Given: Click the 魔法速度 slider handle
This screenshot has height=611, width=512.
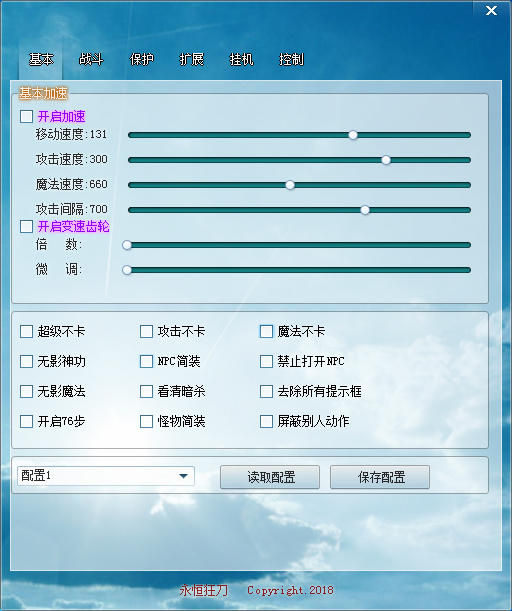Looking at the screenshot, I should pos(290,185).
